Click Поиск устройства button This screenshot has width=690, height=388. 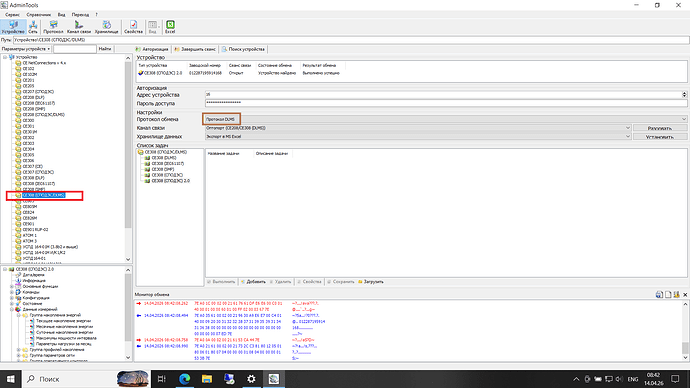(243, 49)
